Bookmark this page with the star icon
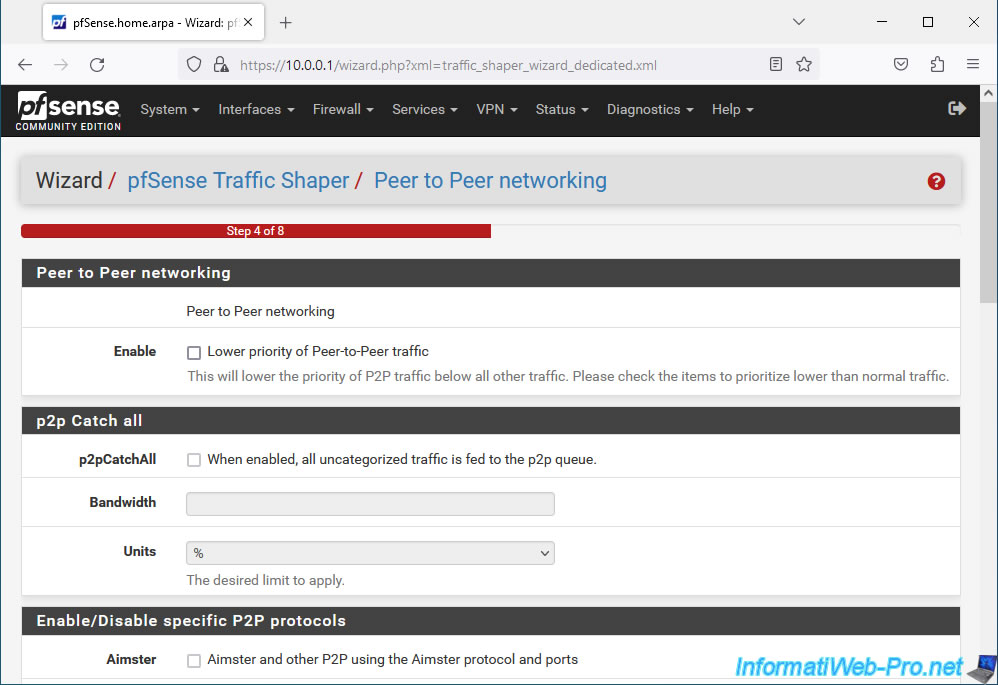 point(804,65)
